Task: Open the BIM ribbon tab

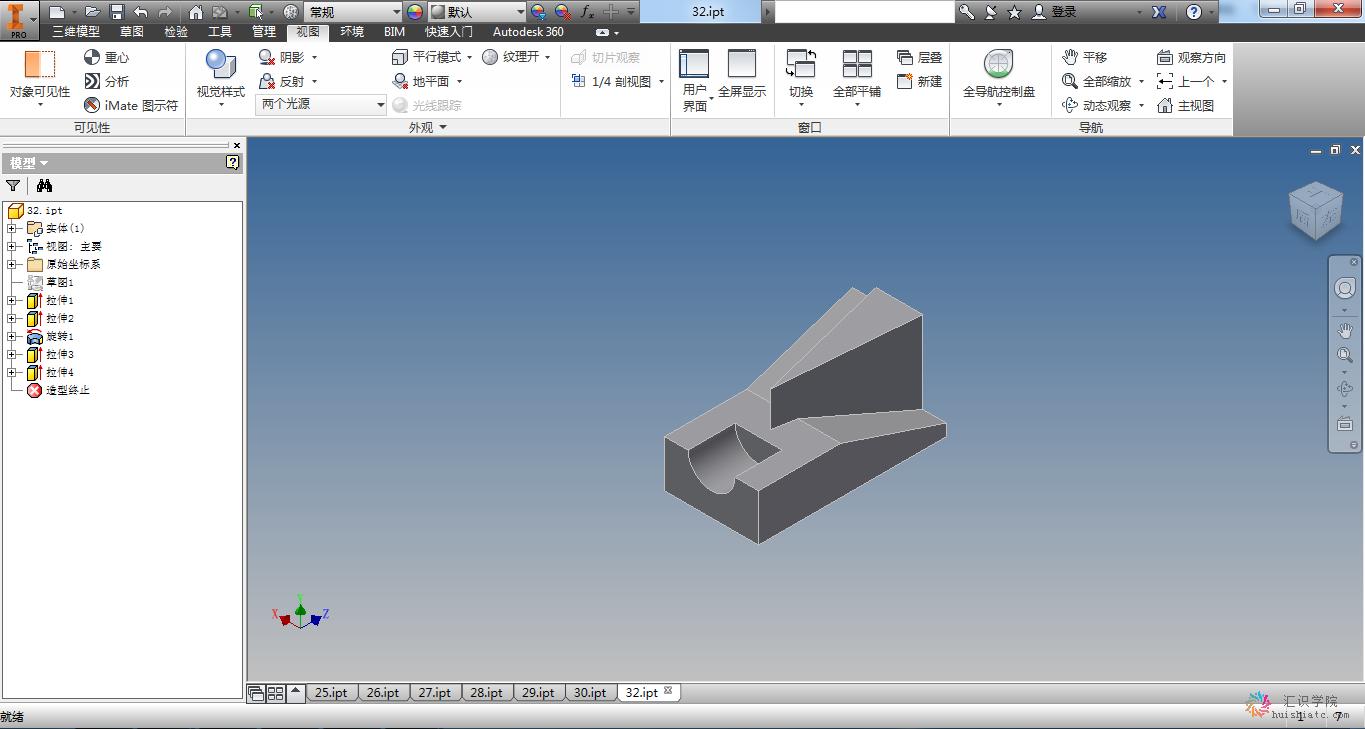Action: click(394, 32)
